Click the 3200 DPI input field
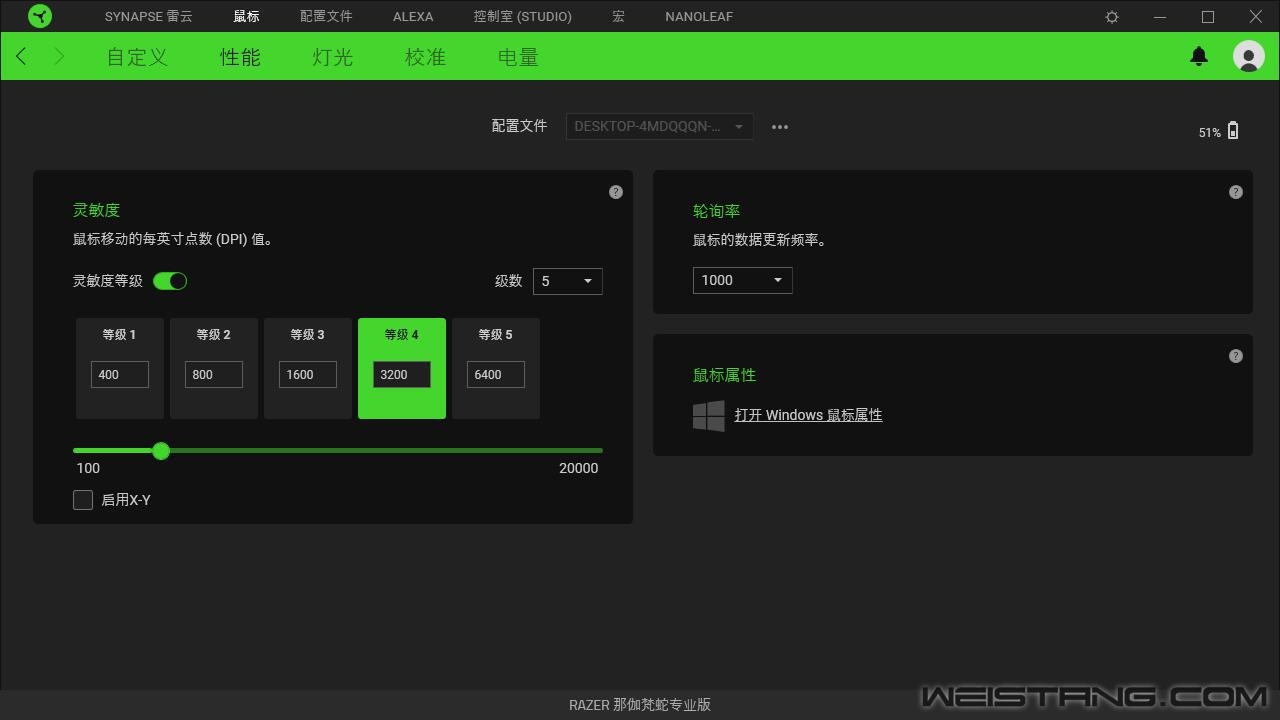 coord(402,375)
